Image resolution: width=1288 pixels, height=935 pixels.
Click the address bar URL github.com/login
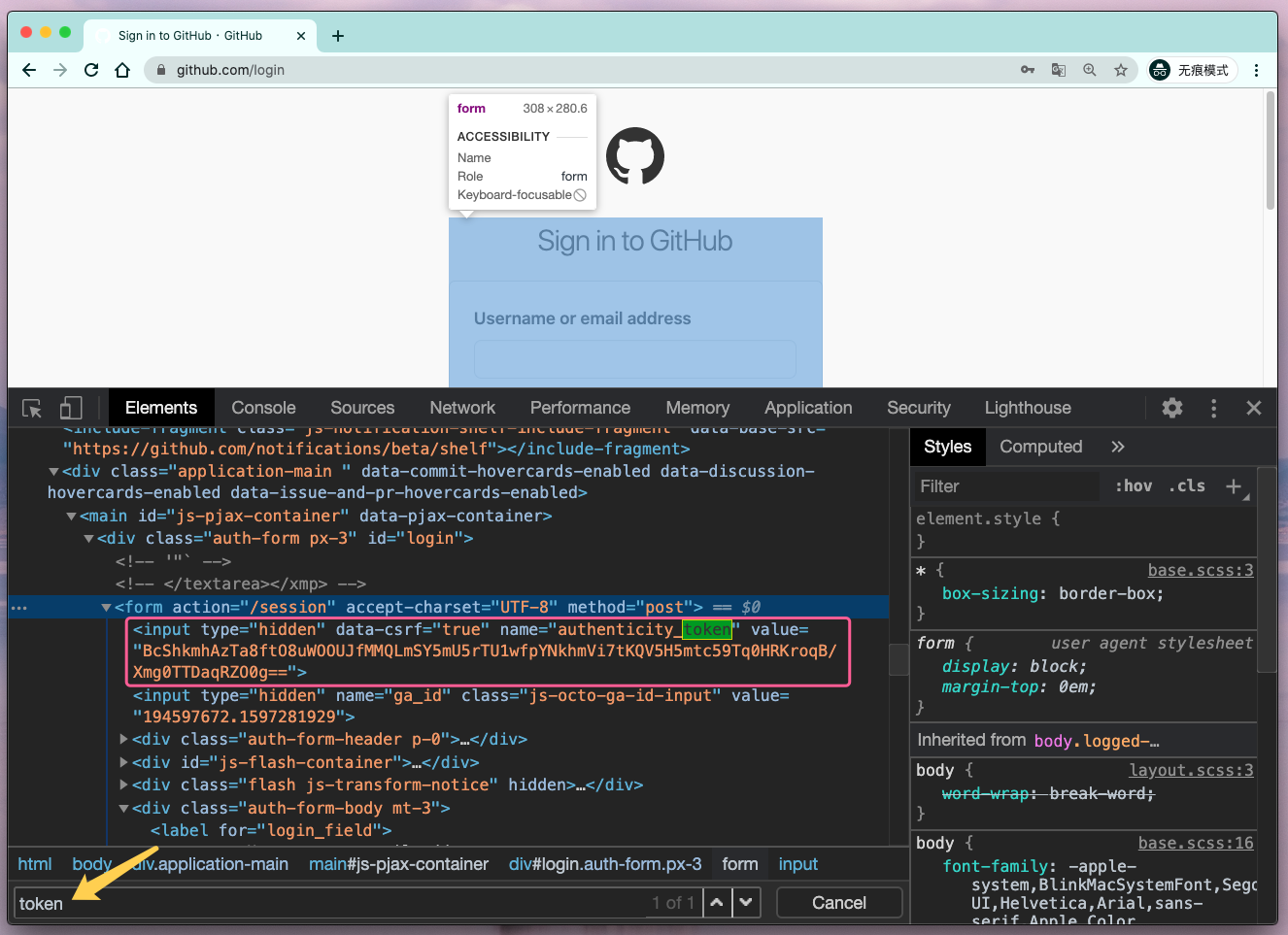click(230, 70)
